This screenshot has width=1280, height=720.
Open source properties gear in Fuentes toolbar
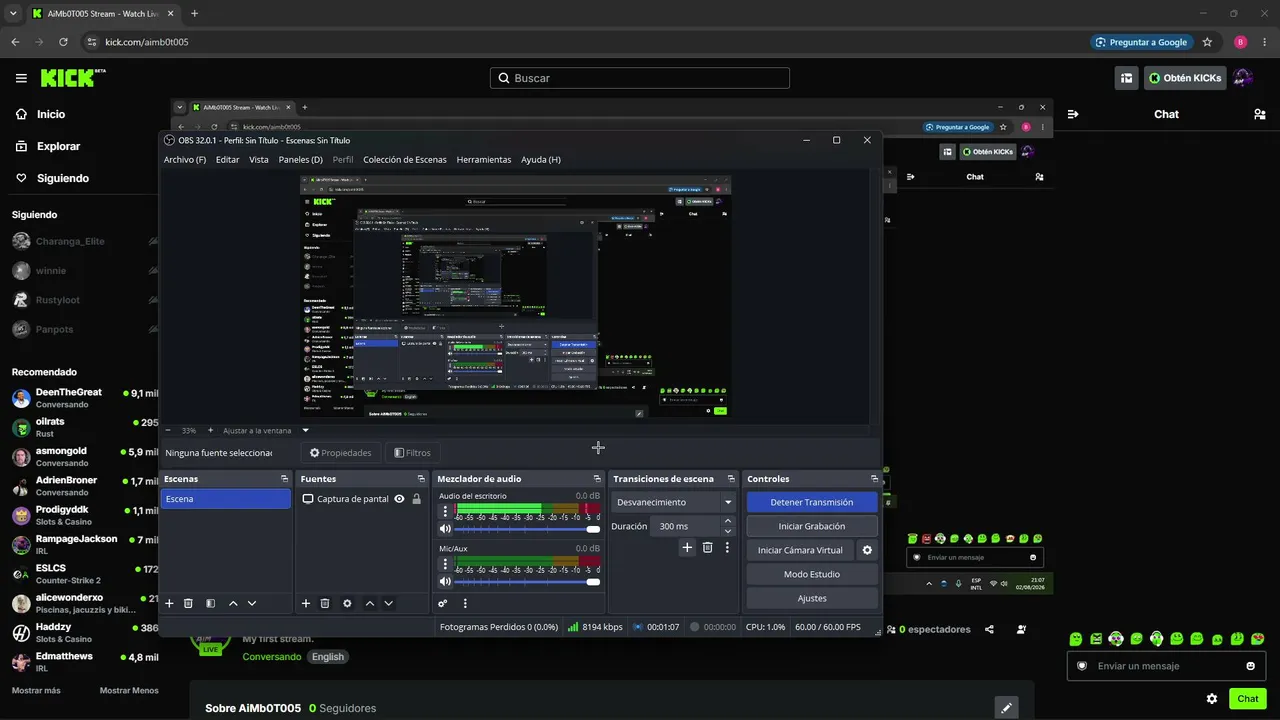coord(347,603)
